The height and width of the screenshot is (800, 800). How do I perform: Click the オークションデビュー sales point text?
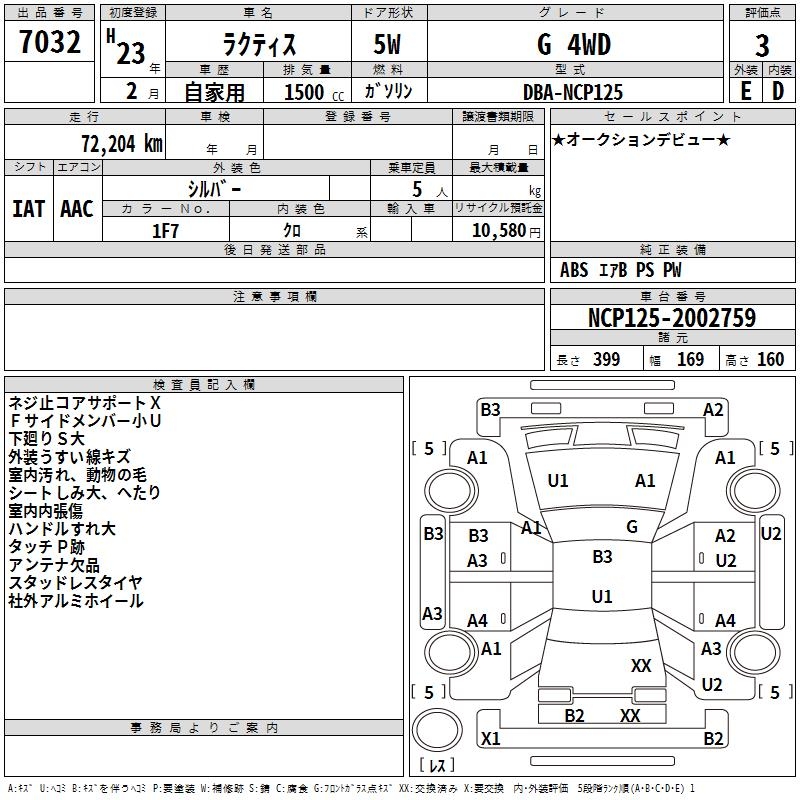[x=640, y=139]
